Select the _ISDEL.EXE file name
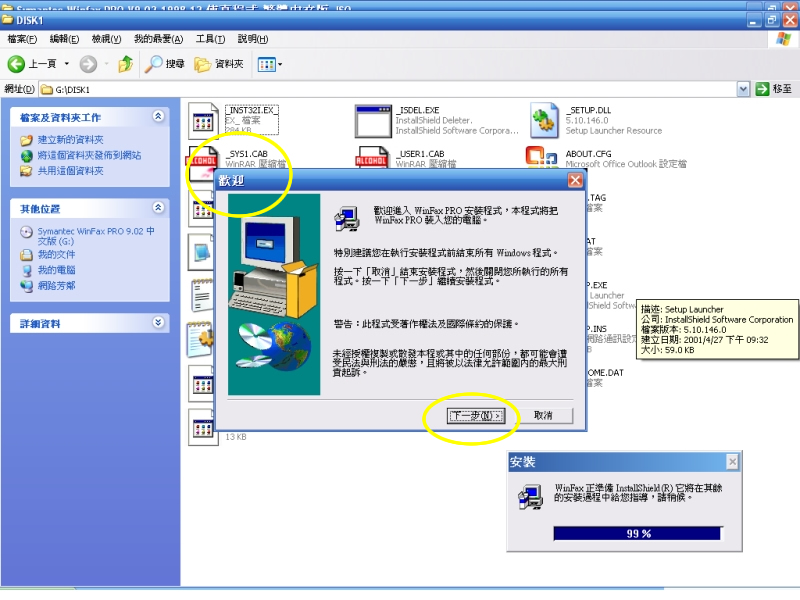 (x=417, y=110)
